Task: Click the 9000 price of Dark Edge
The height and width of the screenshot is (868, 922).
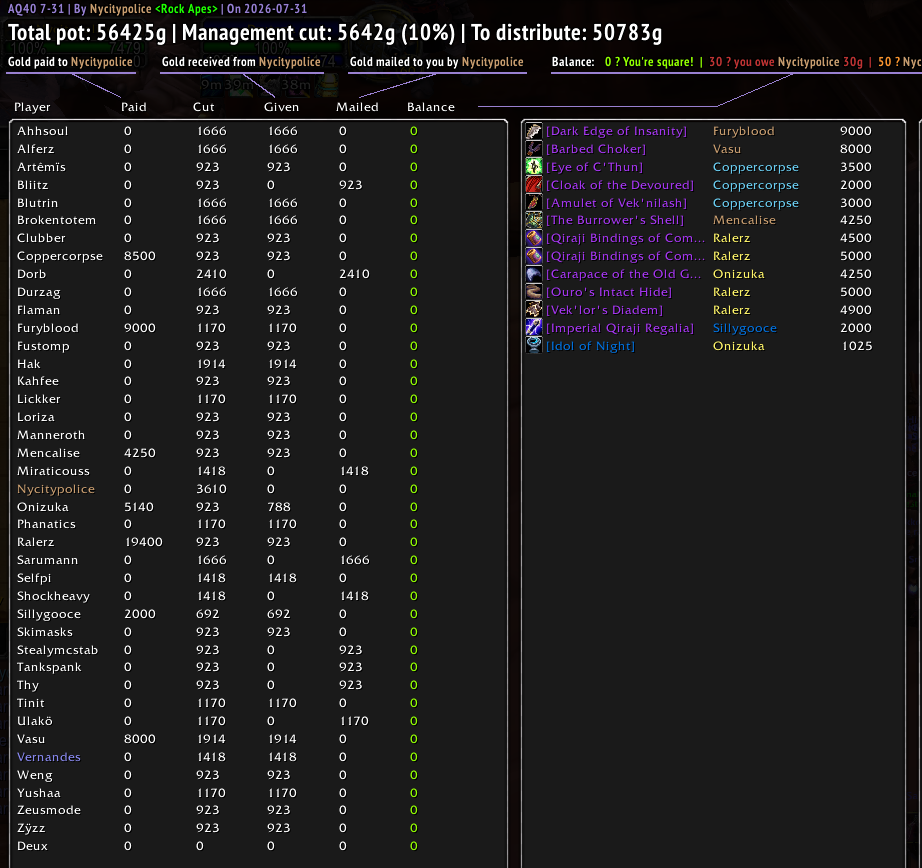Action: [856, 131]
